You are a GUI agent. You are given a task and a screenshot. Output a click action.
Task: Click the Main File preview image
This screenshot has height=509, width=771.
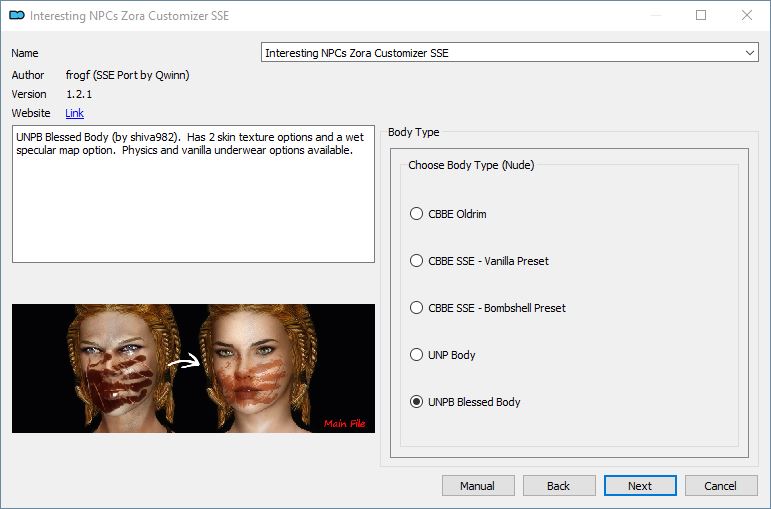point(193,368)
